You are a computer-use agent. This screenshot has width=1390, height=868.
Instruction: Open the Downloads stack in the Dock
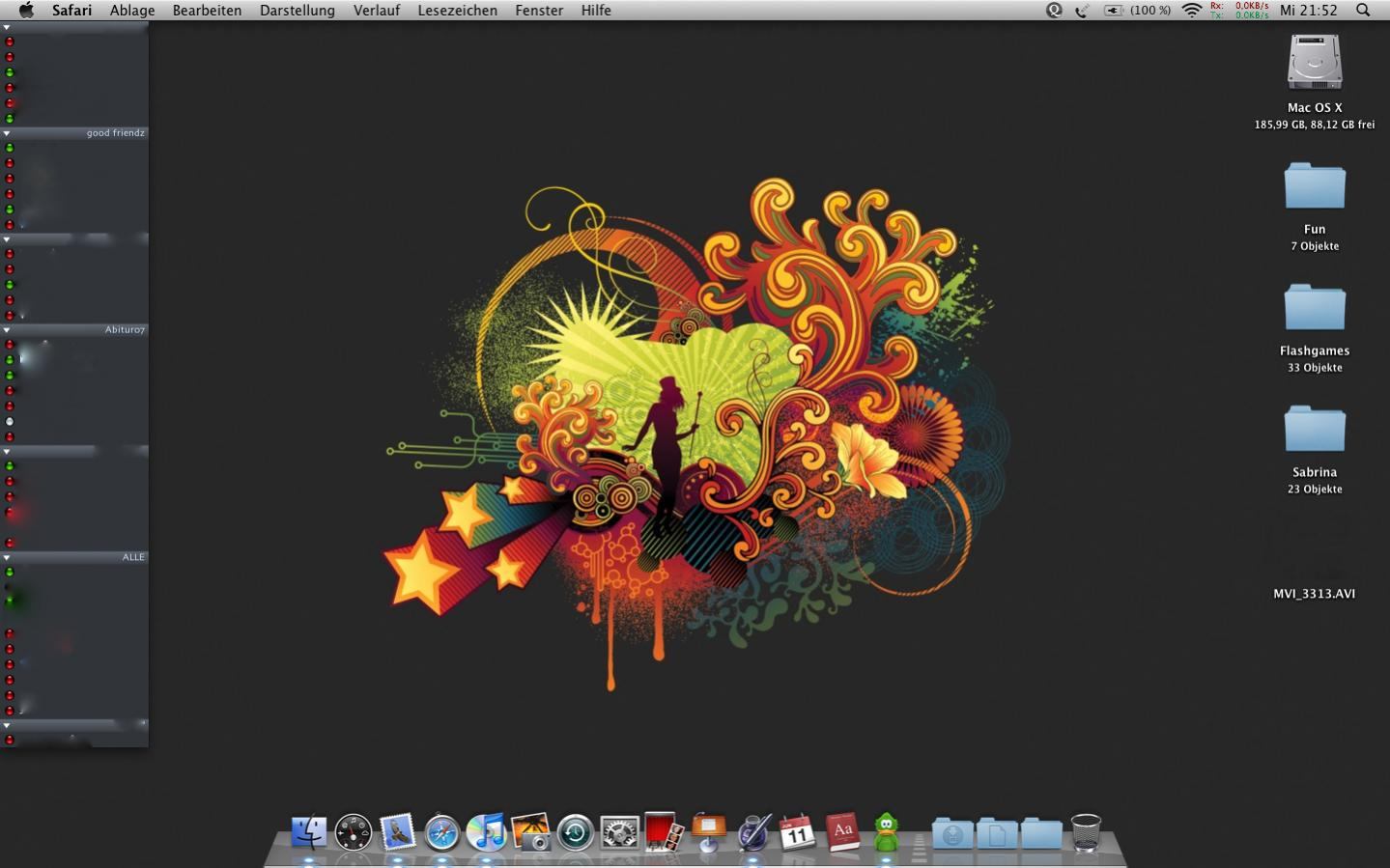(952, 832)
